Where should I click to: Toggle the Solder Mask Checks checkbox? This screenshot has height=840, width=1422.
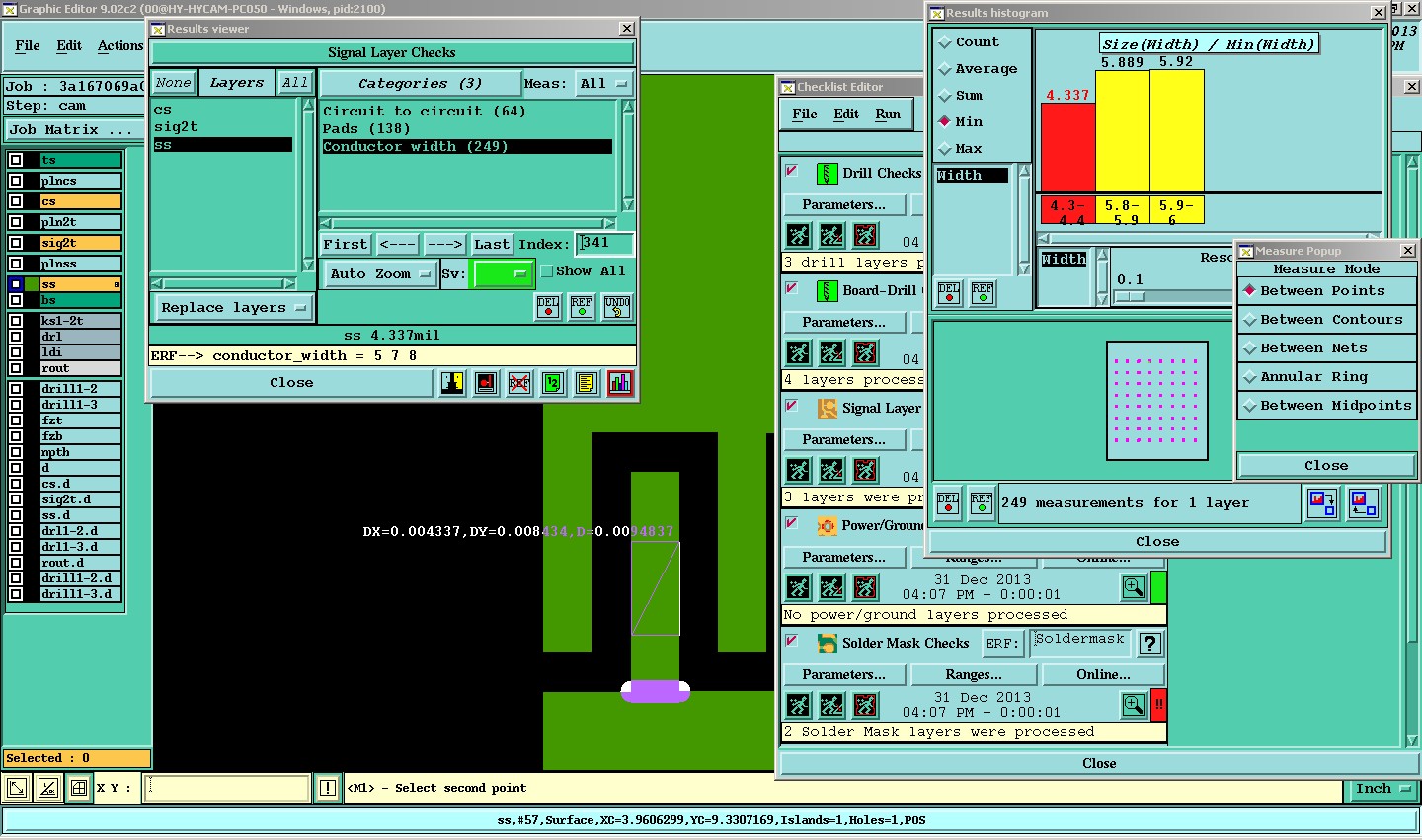[x=792, y=641]
